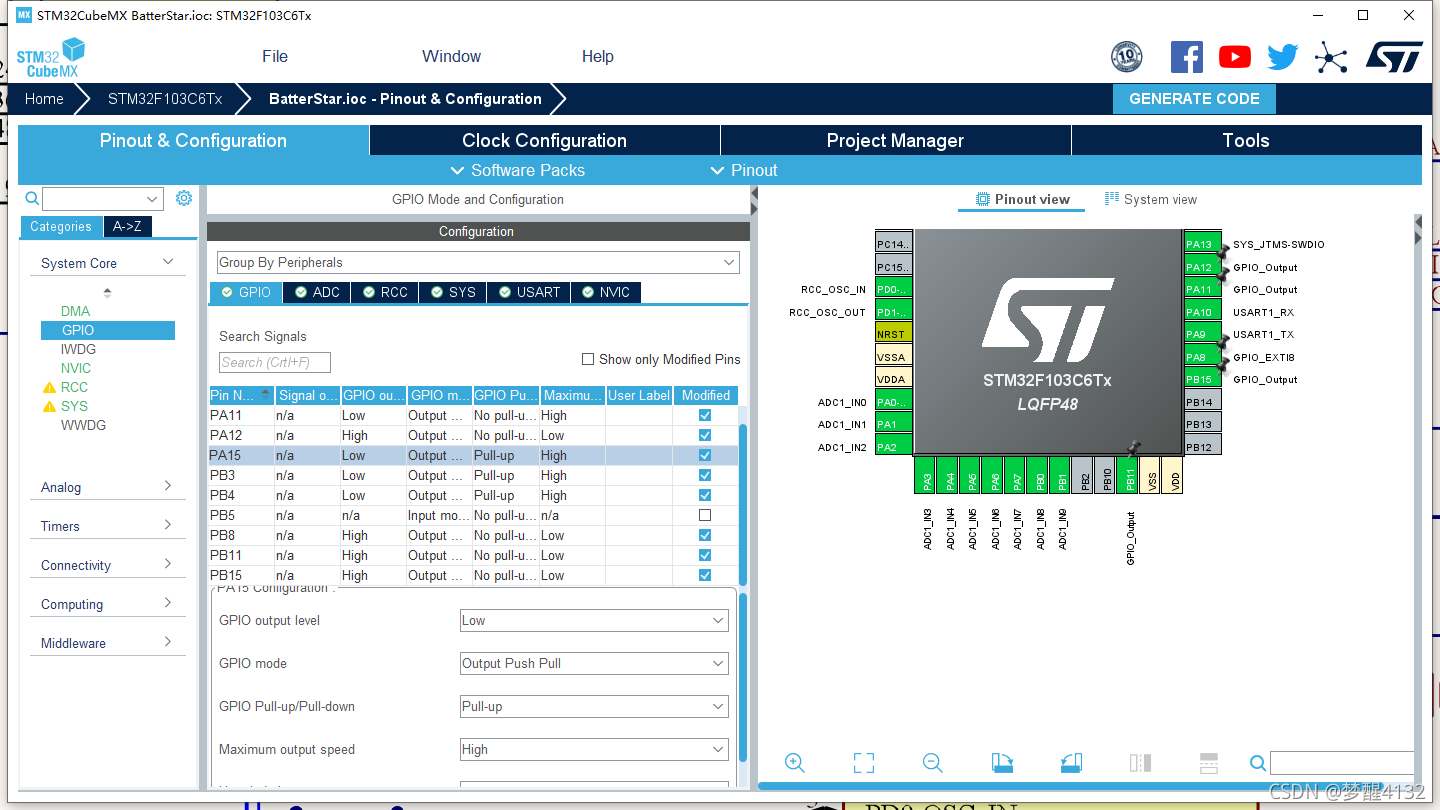Collapse the System Core category
Viewport: 1440px width, 810px height.
coord(107,263)
